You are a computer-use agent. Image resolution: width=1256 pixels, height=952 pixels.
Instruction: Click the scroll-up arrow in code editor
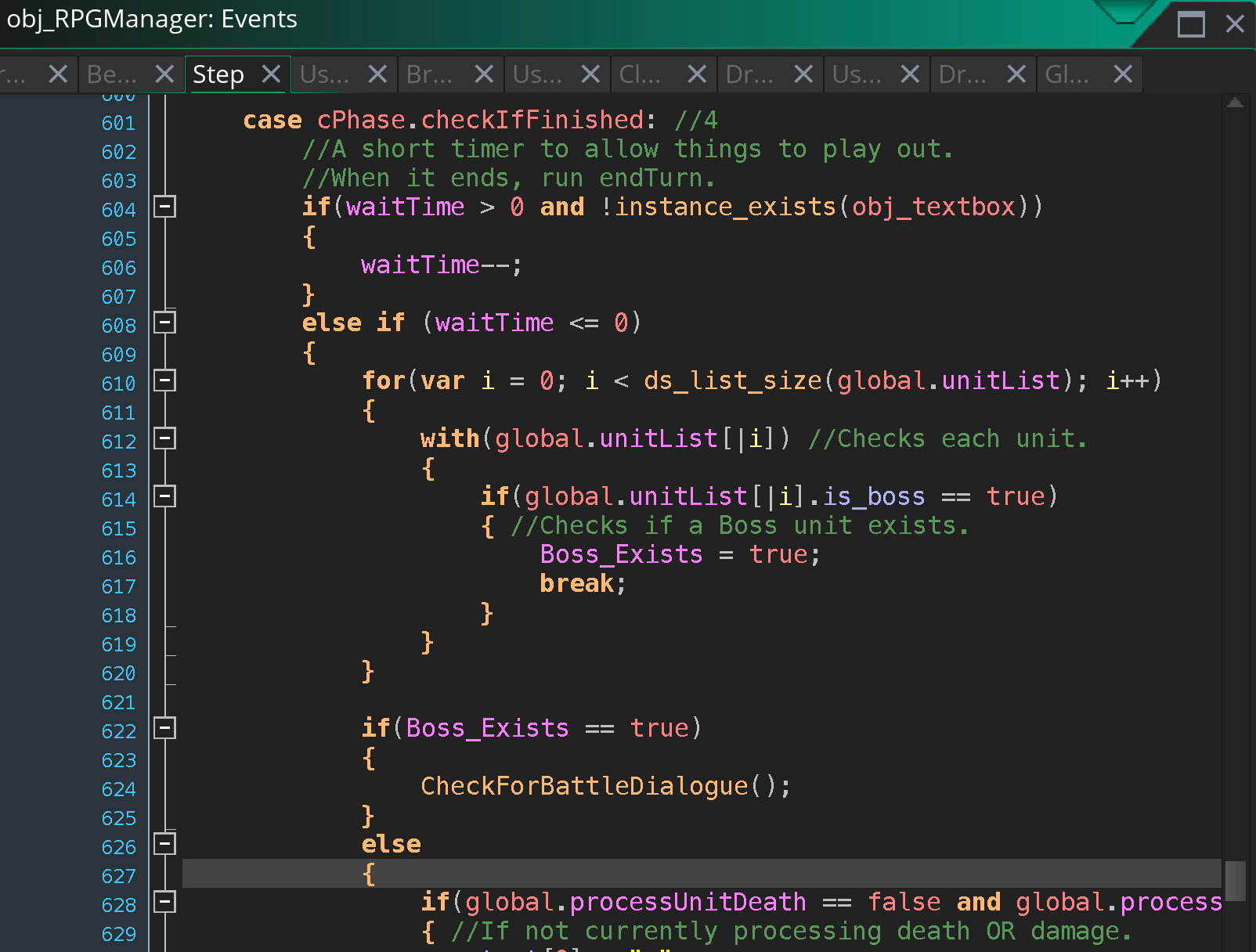[x=1235, y=103]
